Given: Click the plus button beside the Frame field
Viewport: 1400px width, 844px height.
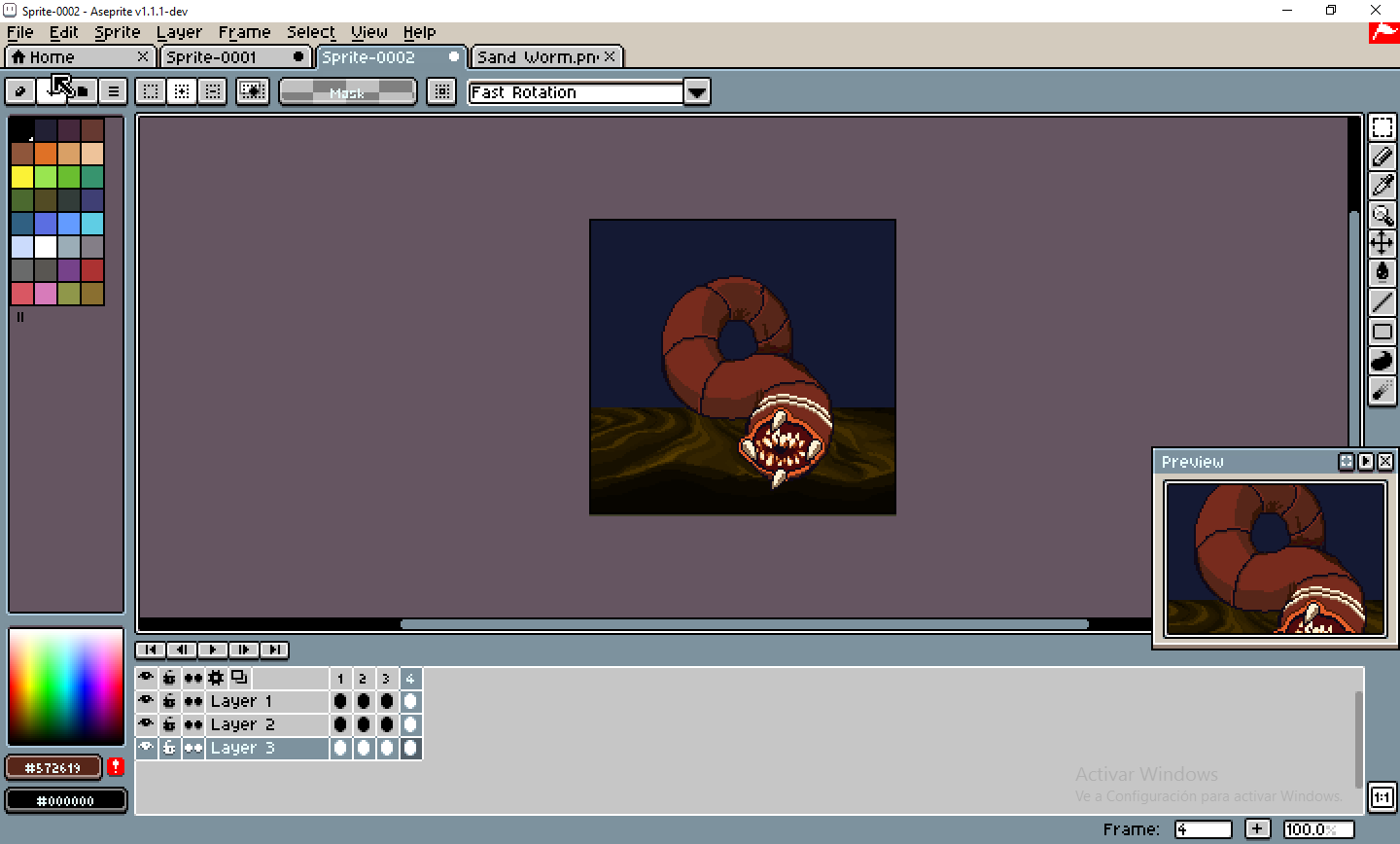Looking at the screenshot, I should [1257, 828].
